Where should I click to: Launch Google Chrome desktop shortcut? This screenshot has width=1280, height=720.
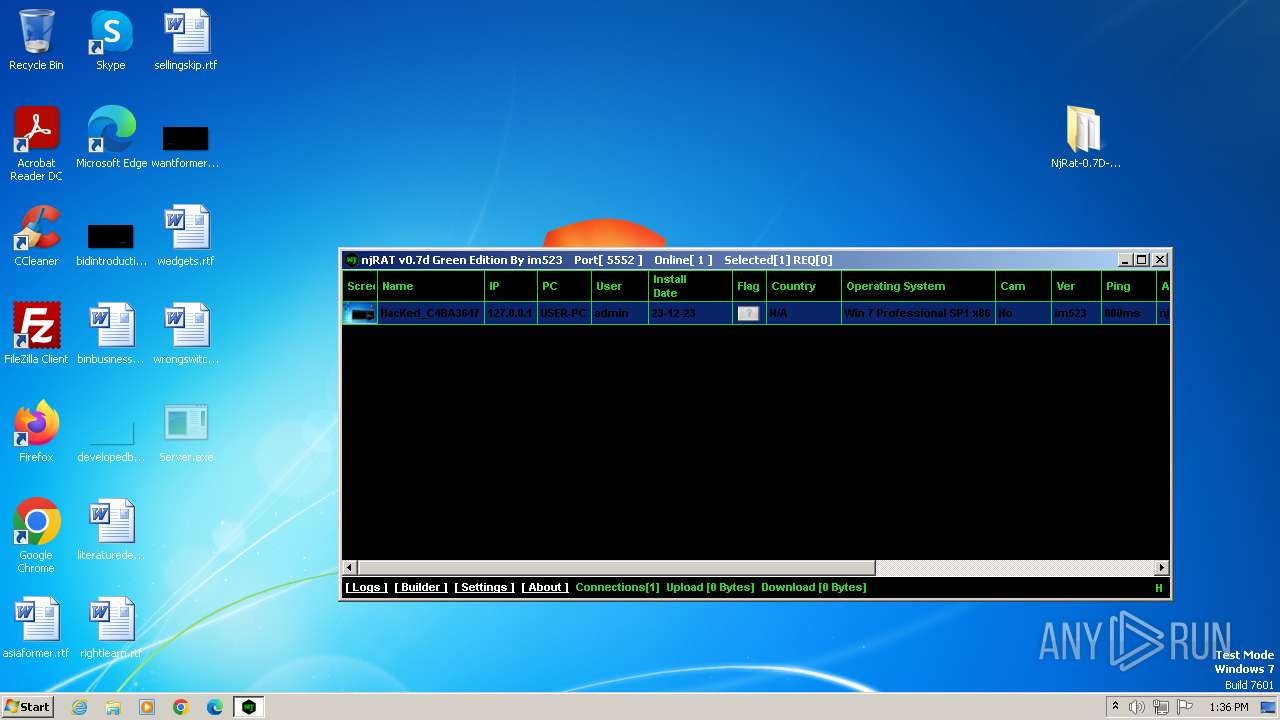tap(36, 536)
